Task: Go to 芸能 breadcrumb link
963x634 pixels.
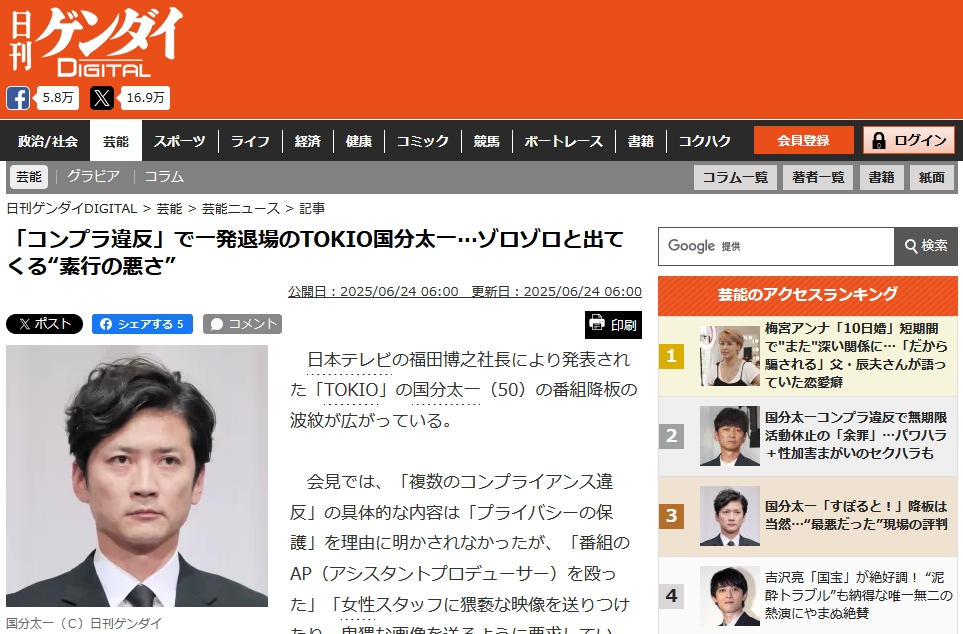Action: tap(170, 209)
